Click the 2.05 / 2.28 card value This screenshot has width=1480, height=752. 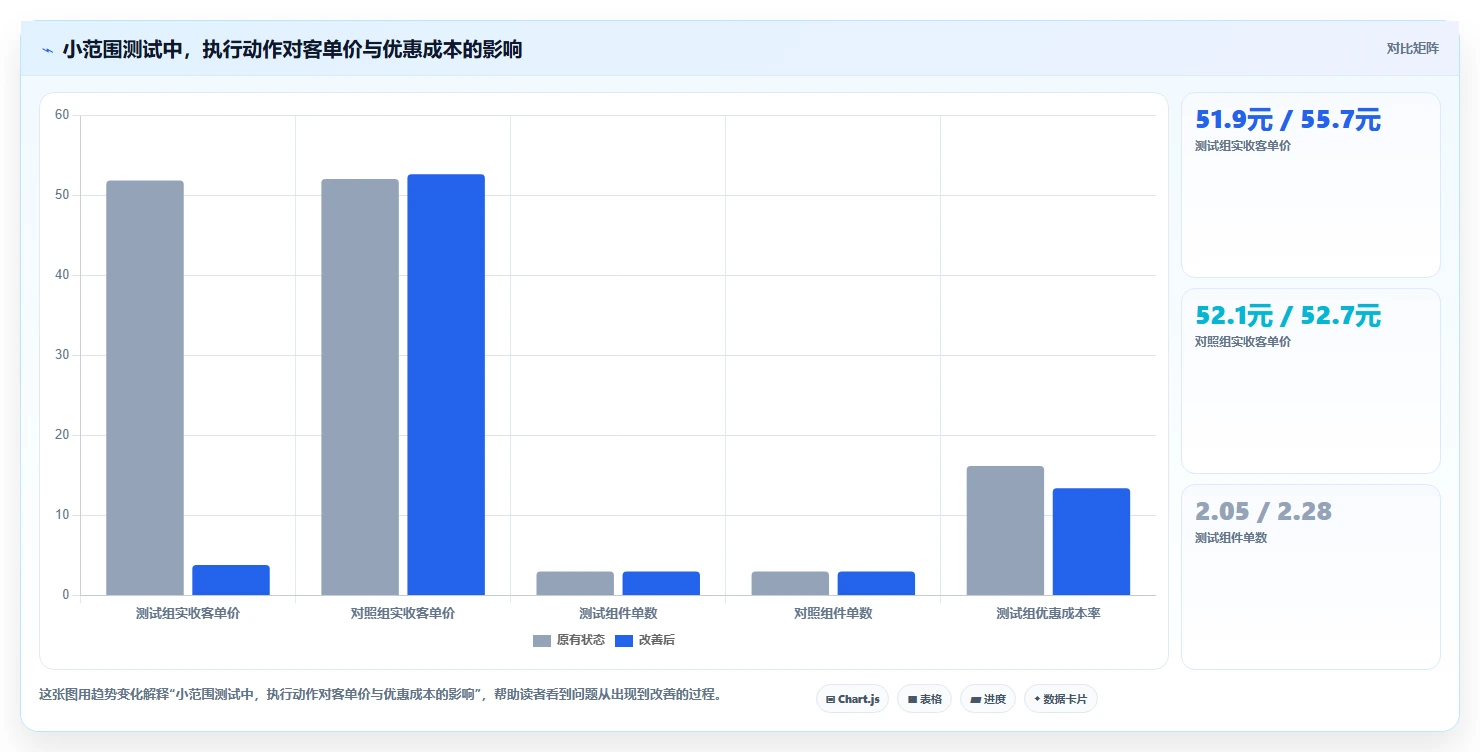[x=1263, y=512]
